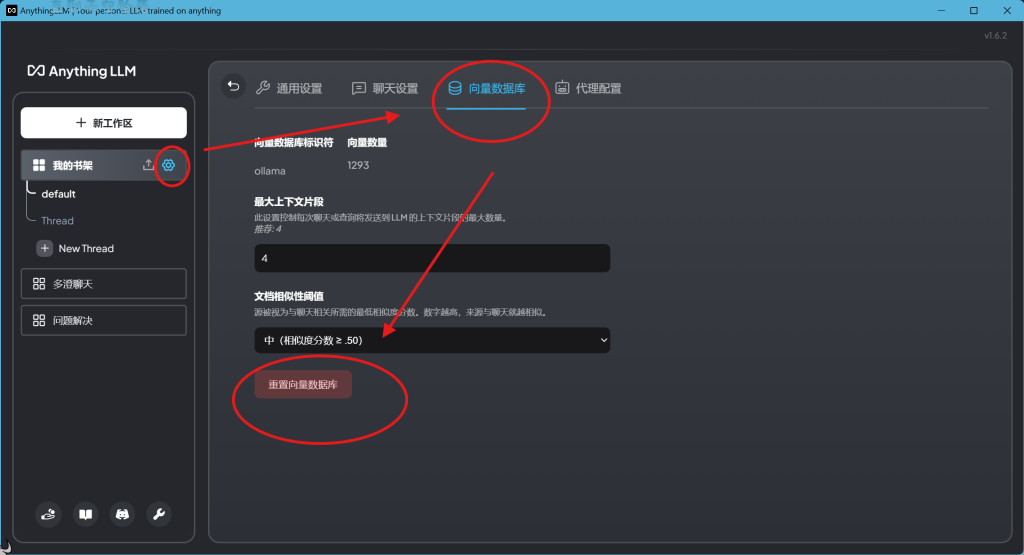Open the Discord icon in sidebar footer
The image size is (1024, 555).
pyautogui.click(x=122, y=515)
